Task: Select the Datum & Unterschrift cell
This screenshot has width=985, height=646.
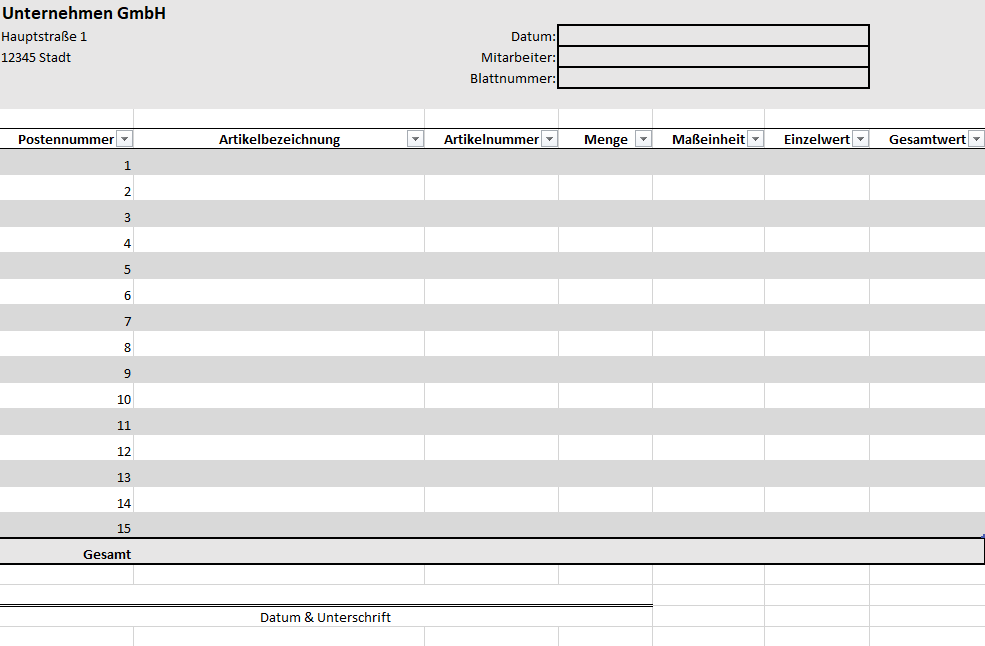Action: pos(325,617)
